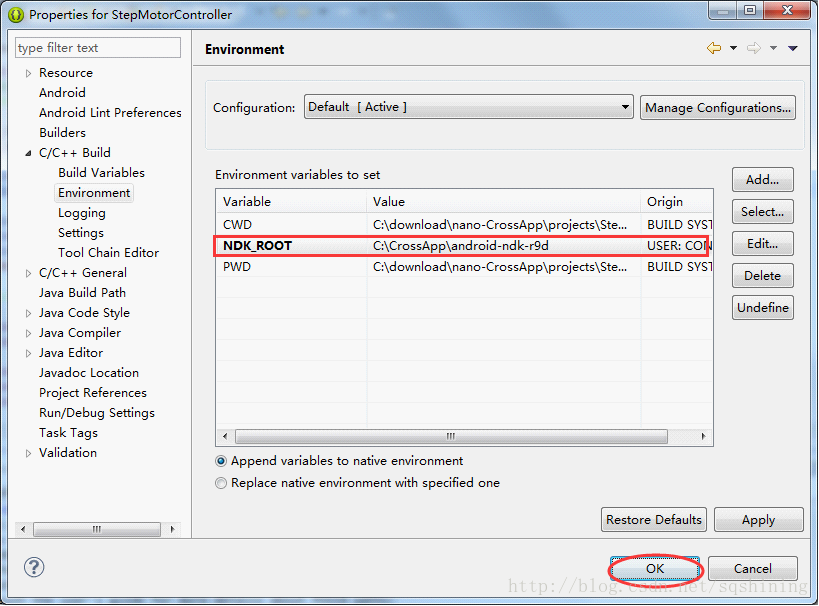Screen dimensions: 819x606
Task: Click table scrollbar left arrow
Action: click(225, 436)
